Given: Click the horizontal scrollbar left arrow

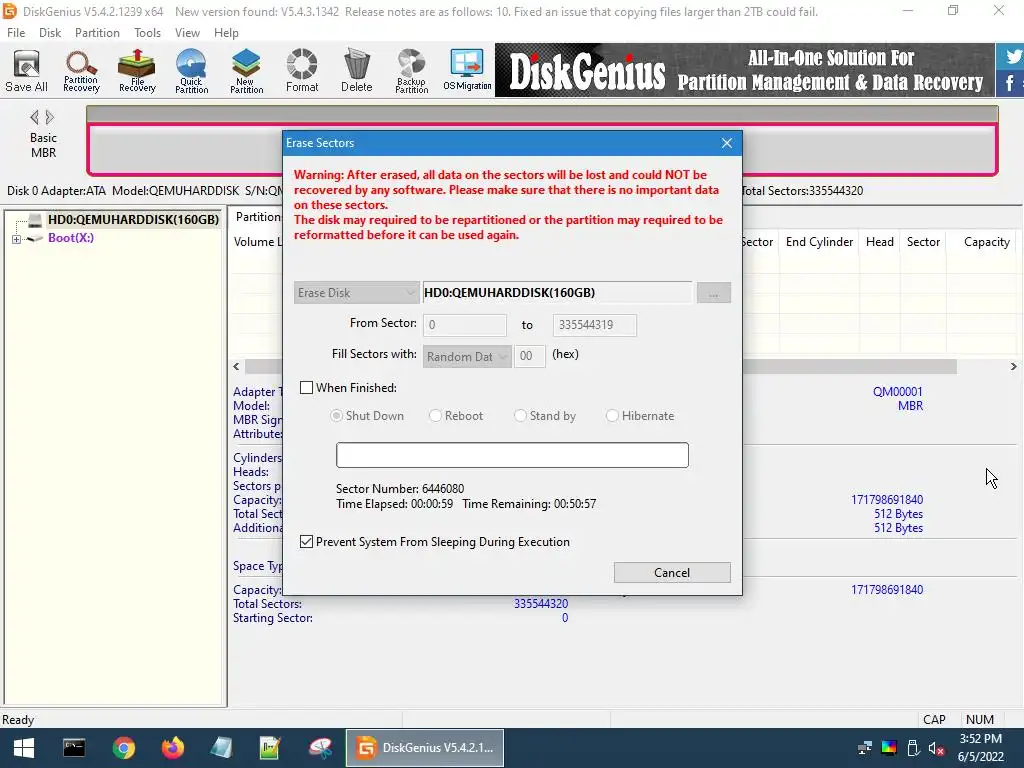Looking at the screenshot, I should 236,366.
